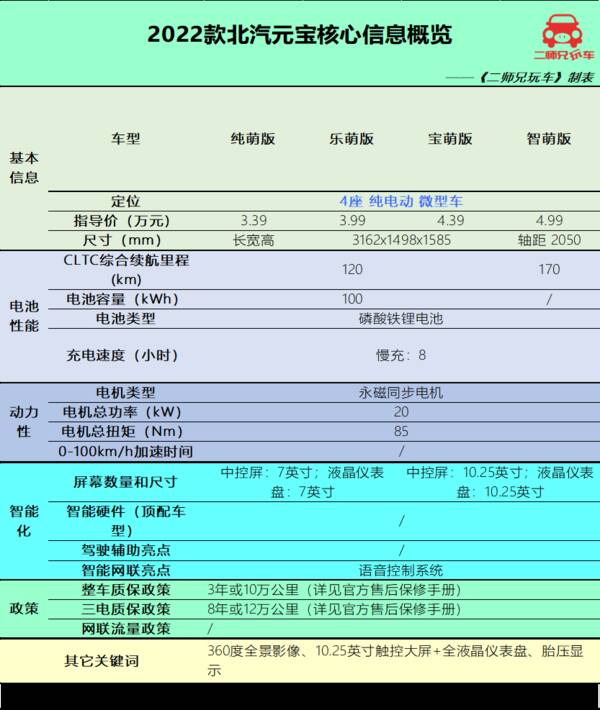Click the 长宽高 cell
The width and height of the screenshot is (600, 710).
[253, 240]
